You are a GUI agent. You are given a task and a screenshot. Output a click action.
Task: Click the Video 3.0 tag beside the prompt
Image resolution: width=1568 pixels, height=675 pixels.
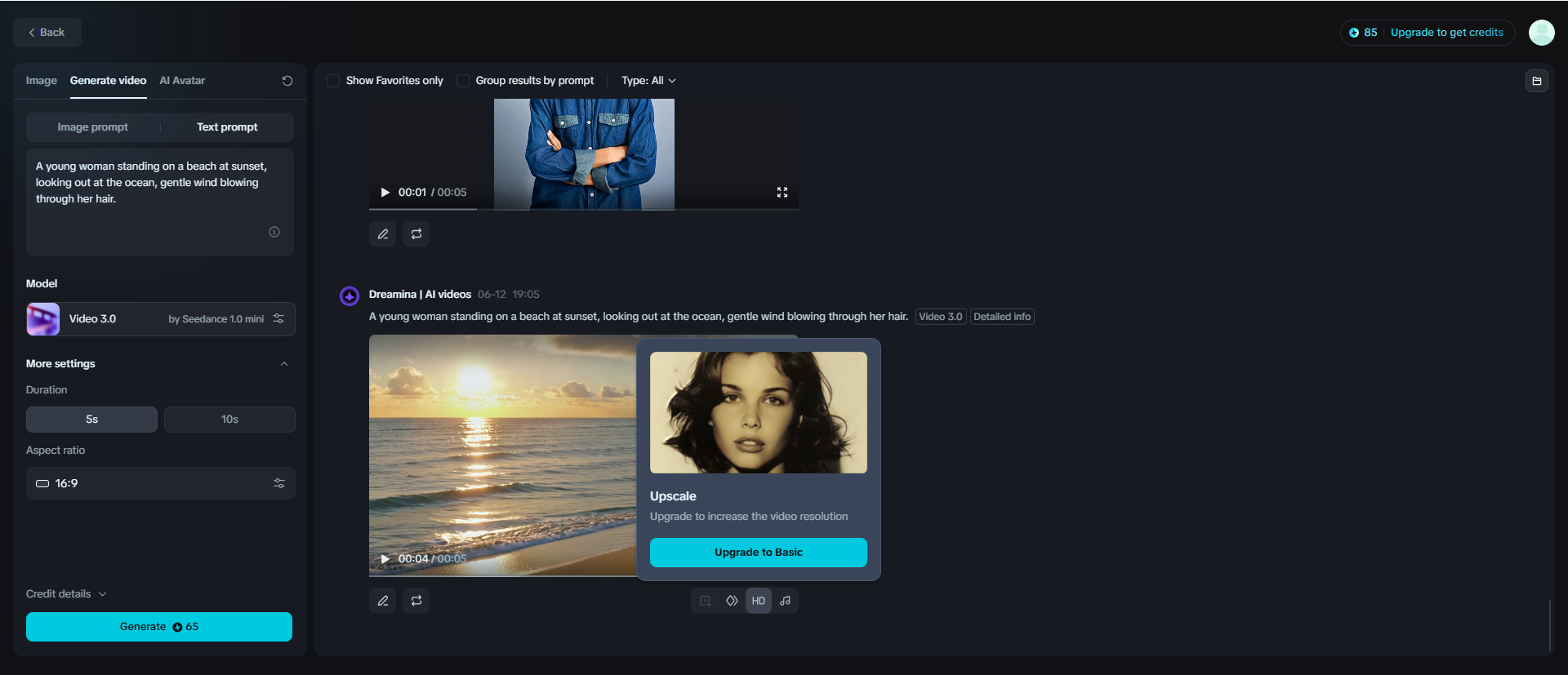[x=941, y=317]
